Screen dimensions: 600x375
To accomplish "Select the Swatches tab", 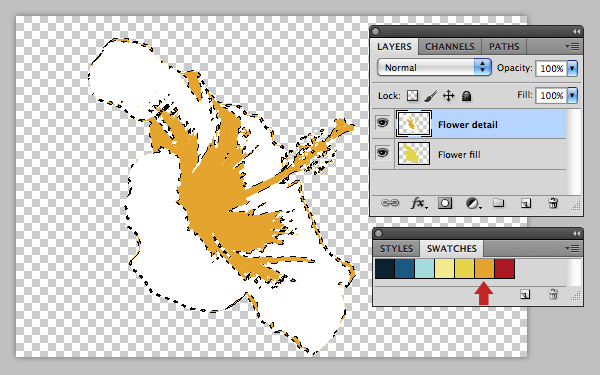I will coord(452,249).
